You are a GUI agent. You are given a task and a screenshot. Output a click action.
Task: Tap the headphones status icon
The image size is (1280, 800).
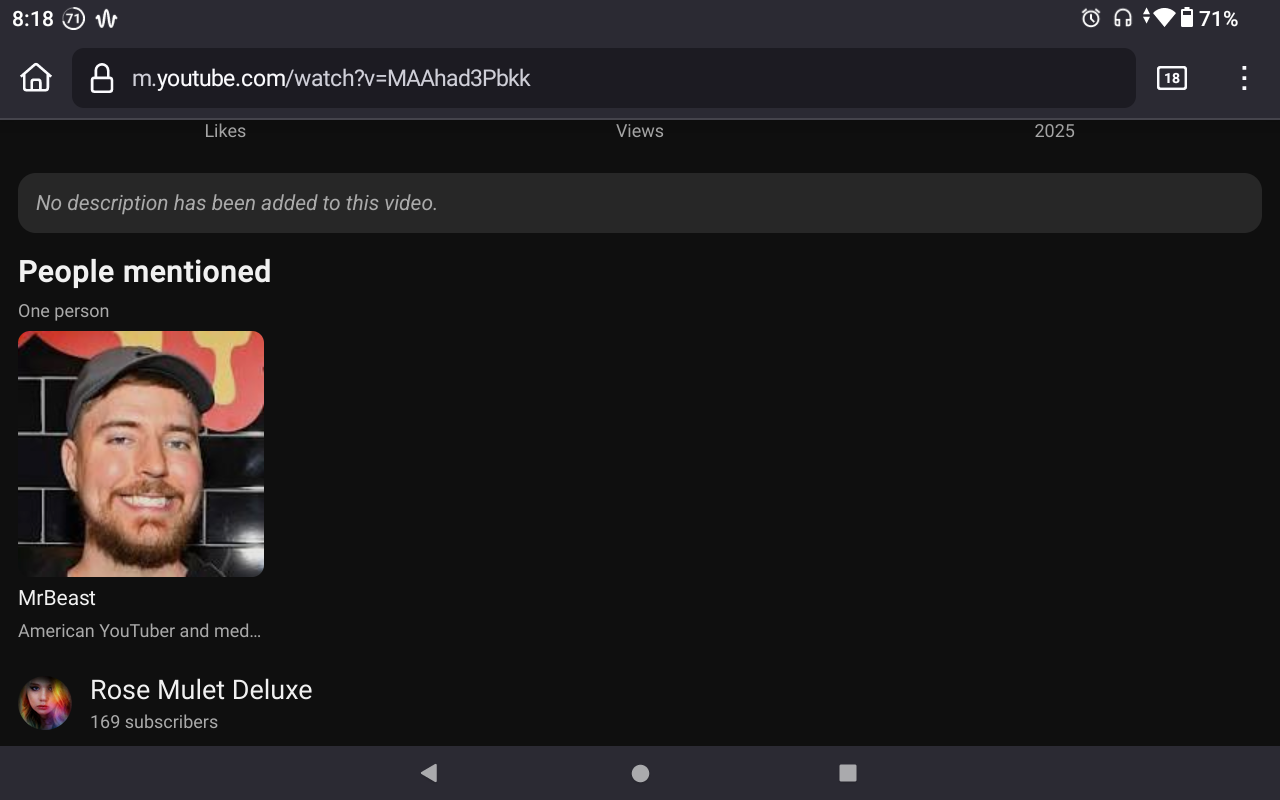click(1123, 18)
